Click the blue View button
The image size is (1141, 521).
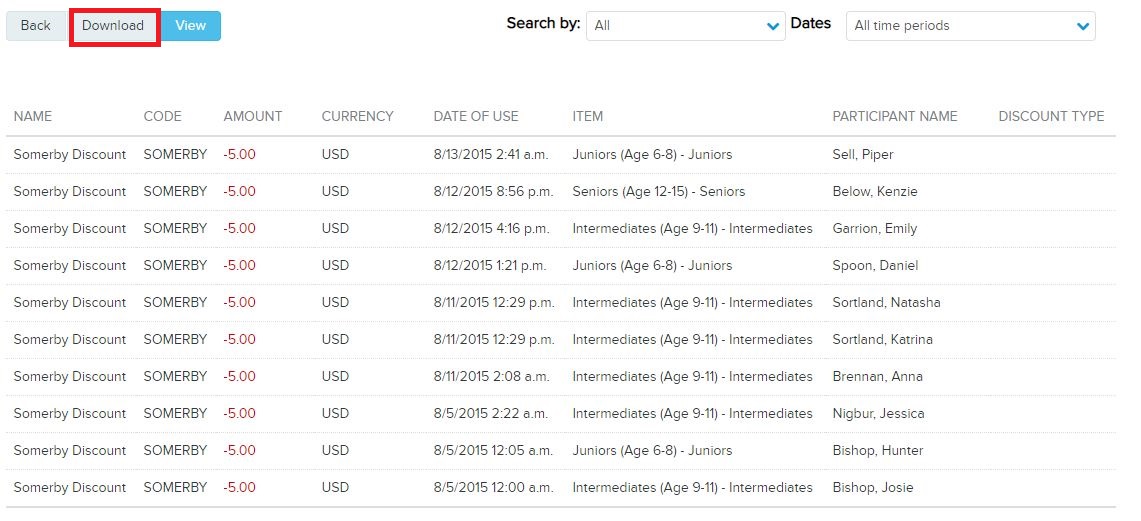coord(191,25)
